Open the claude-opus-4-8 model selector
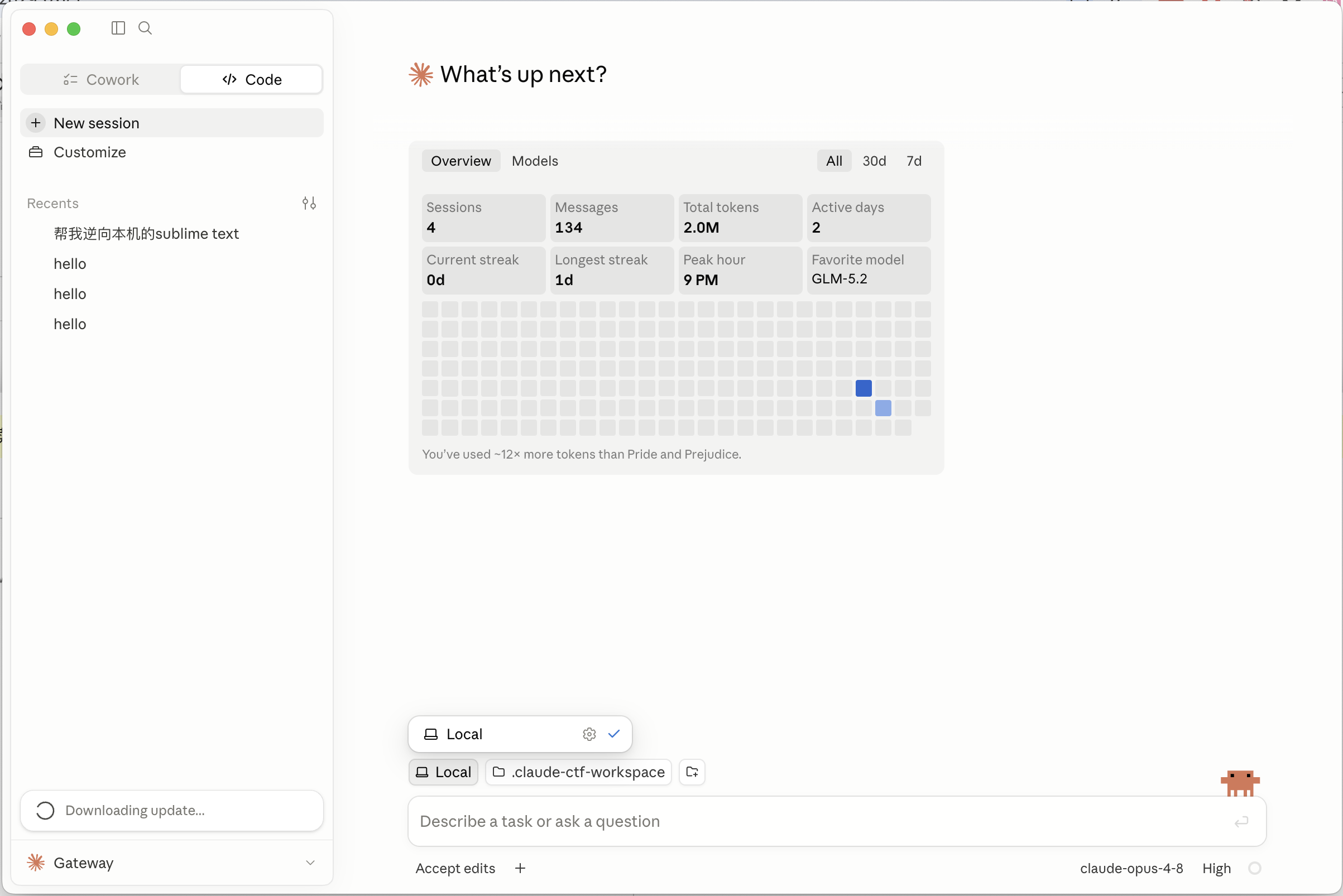1343x896 pixels. point(1131,869)
